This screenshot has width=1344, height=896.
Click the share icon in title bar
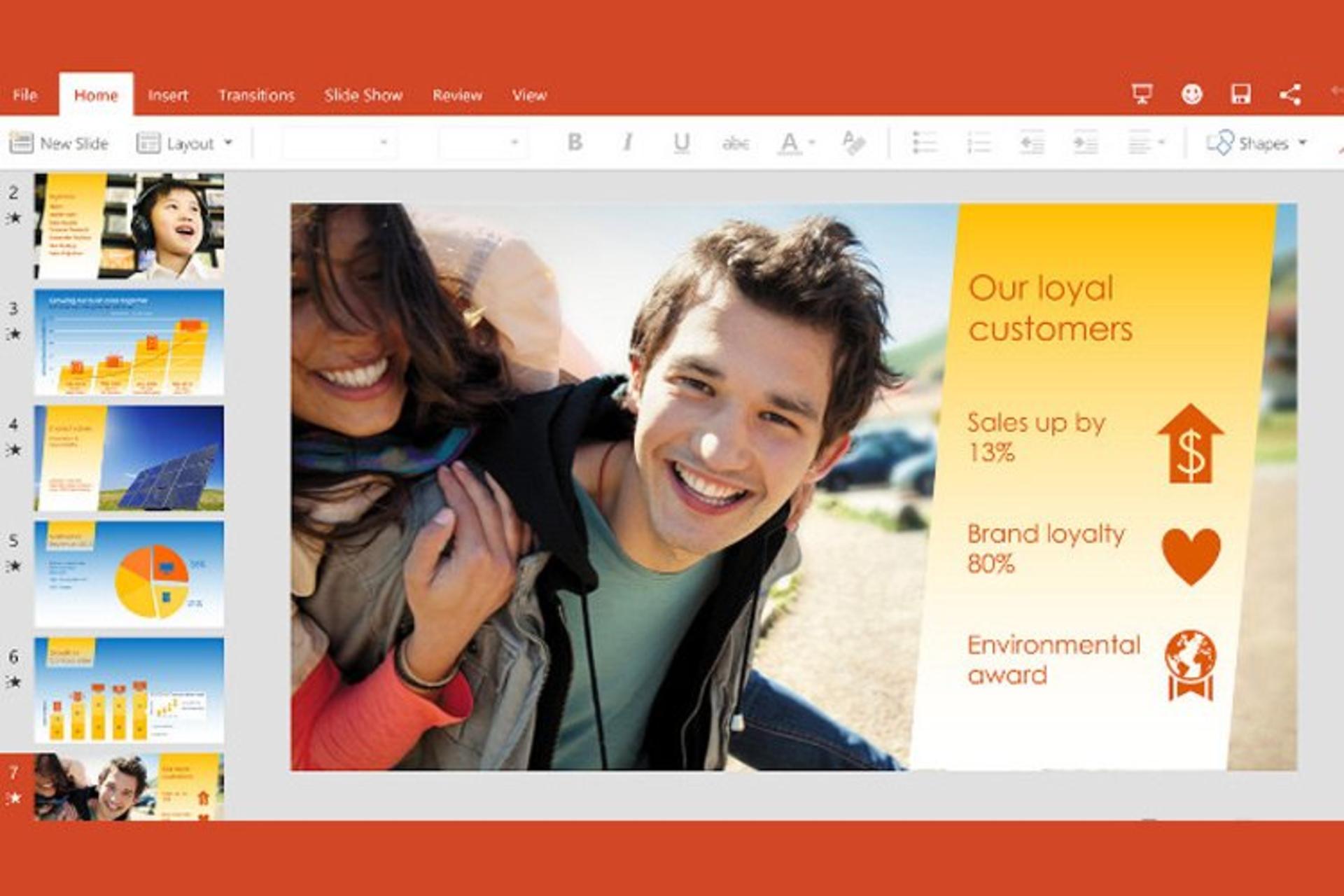pyautogui.click(x=1290, y=94)
